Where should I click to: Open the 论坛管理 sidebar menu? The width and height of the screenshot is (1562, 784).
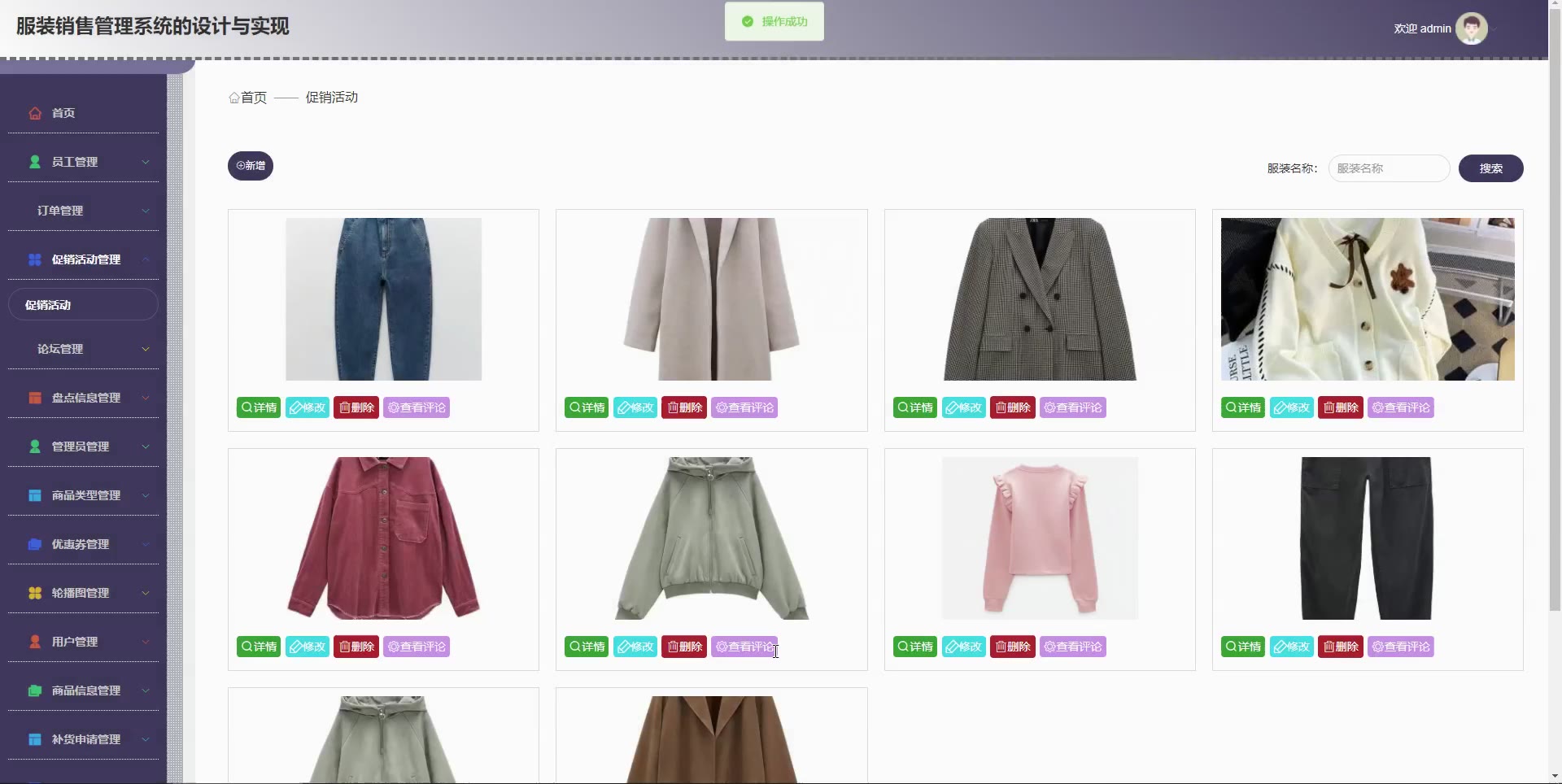[83, 349]
